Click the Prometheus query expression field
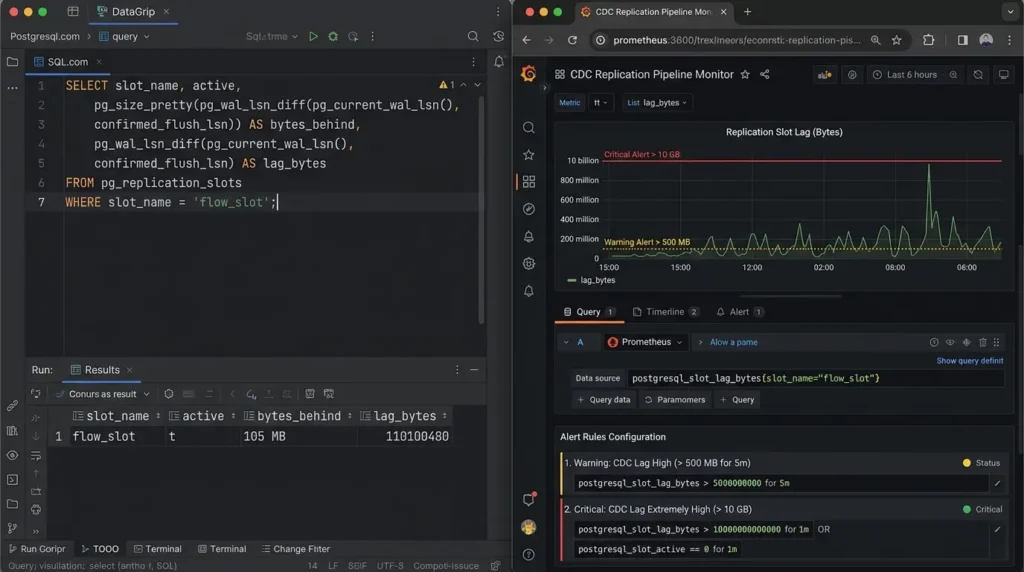The height and width of the screenshot is (572, 1024). tap(814, 378)
